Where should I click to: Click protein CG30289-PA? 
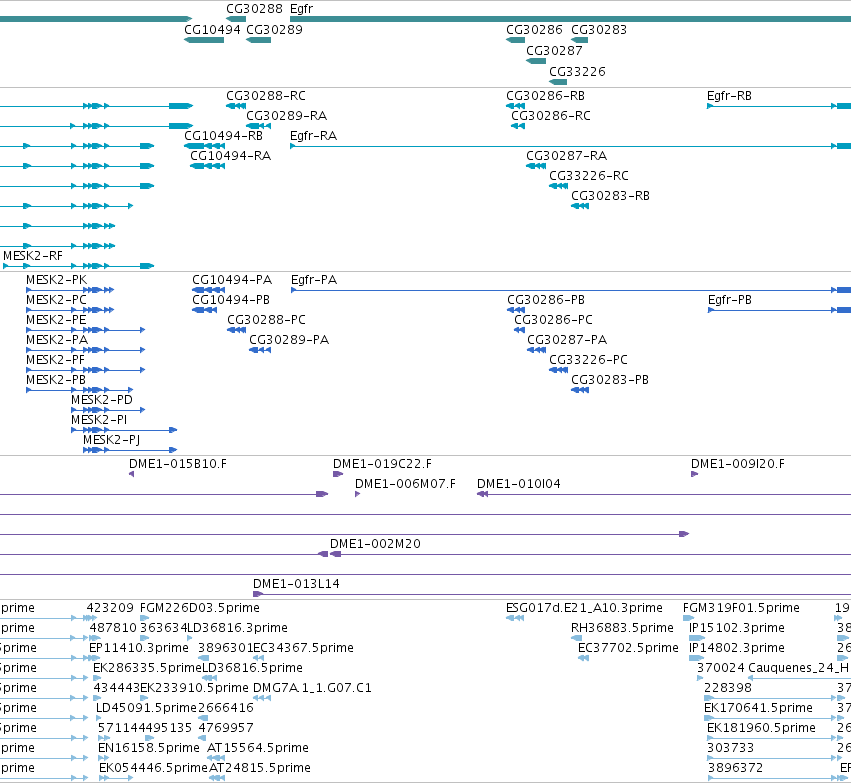(289, 340)
